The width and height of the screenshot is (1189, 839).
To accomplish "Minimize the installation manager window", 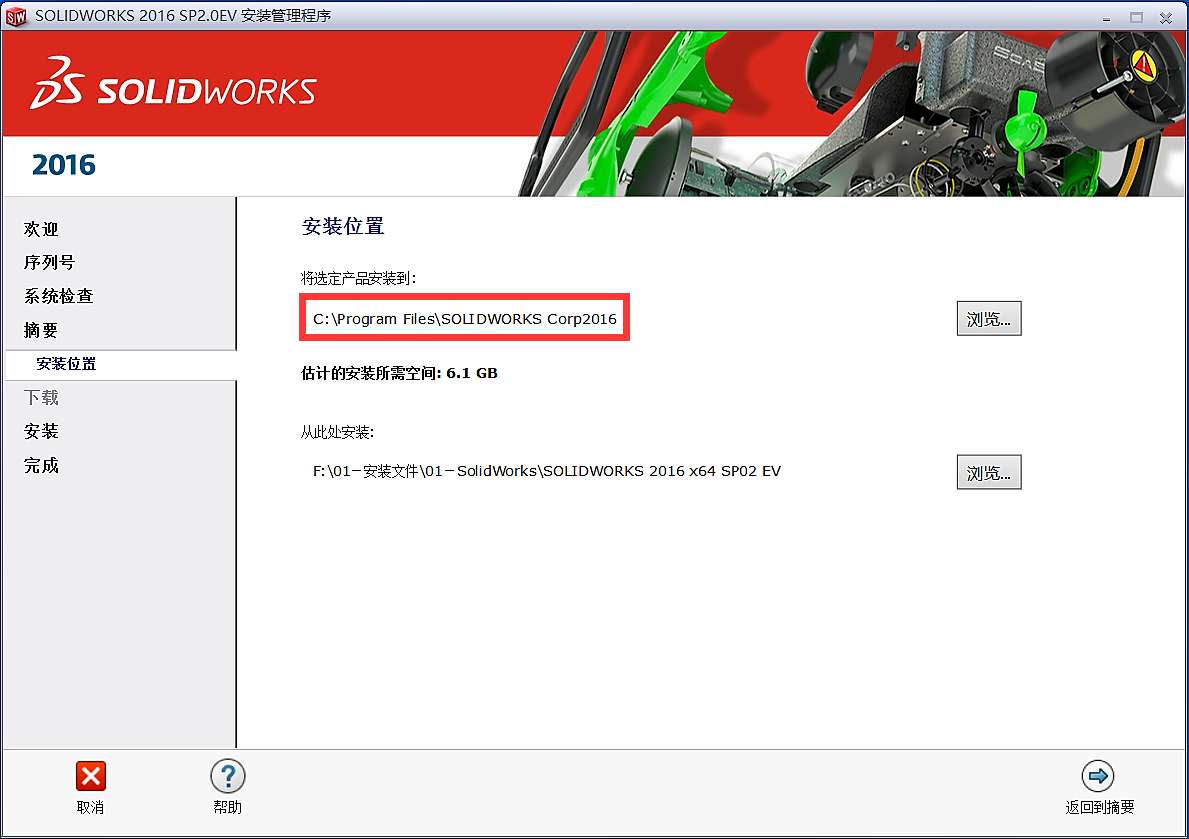I will [x=1106, y=17].
